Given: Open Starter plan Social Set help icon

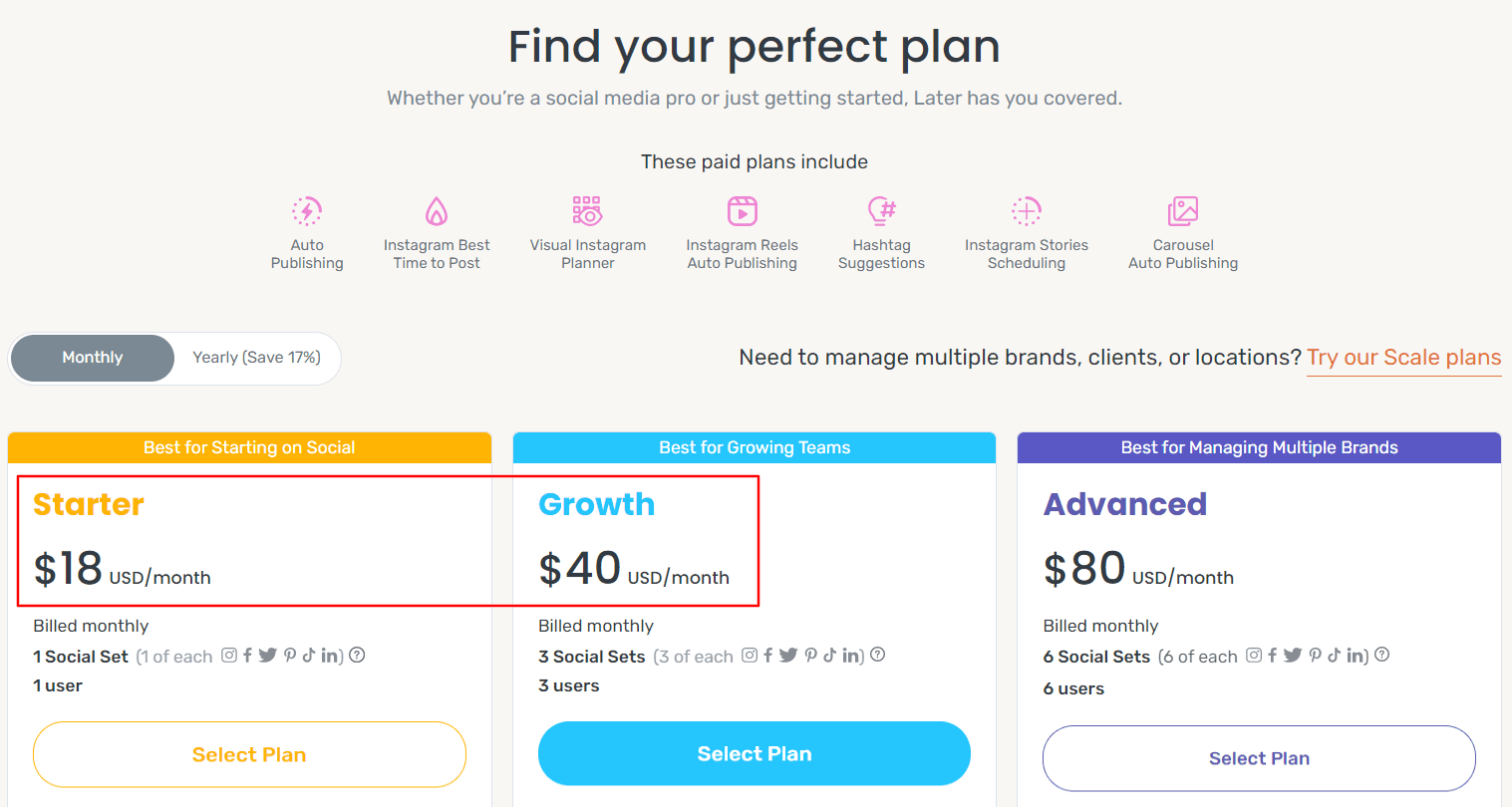Looking at the screenshot, I should coord(357,656).
